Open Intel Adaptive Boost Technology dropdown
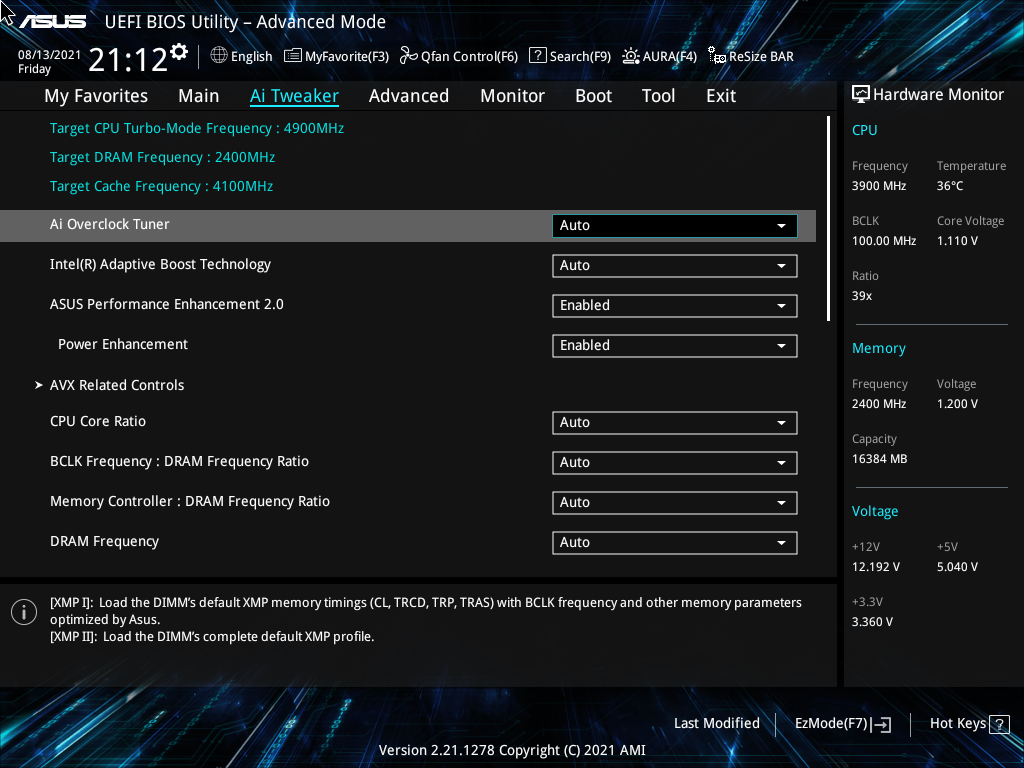The height and width of the screenshot is (768, 1024). pyautogui.click(x=675, y=266)
